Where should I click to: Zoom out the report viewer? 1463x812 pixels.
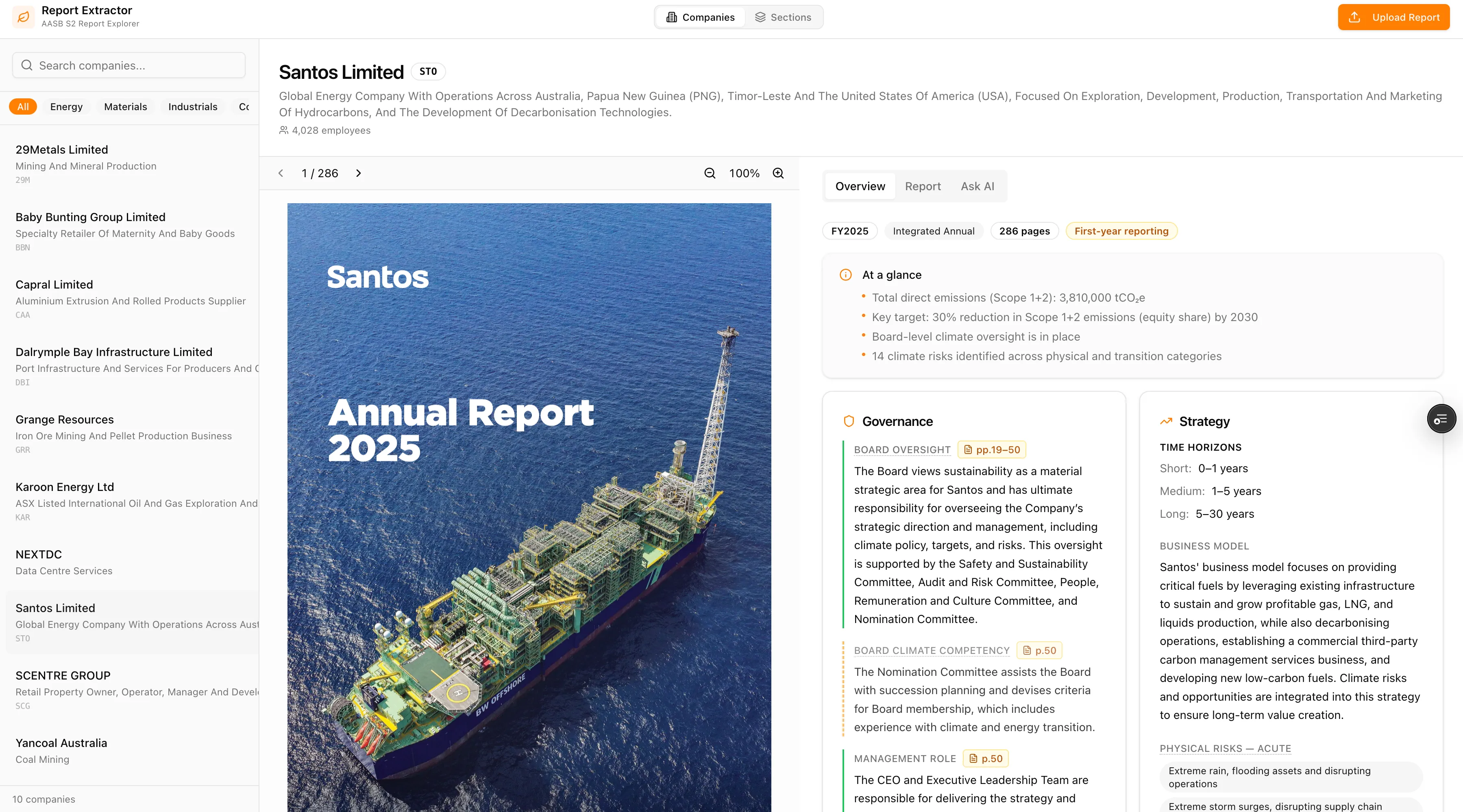pos(710,173)
